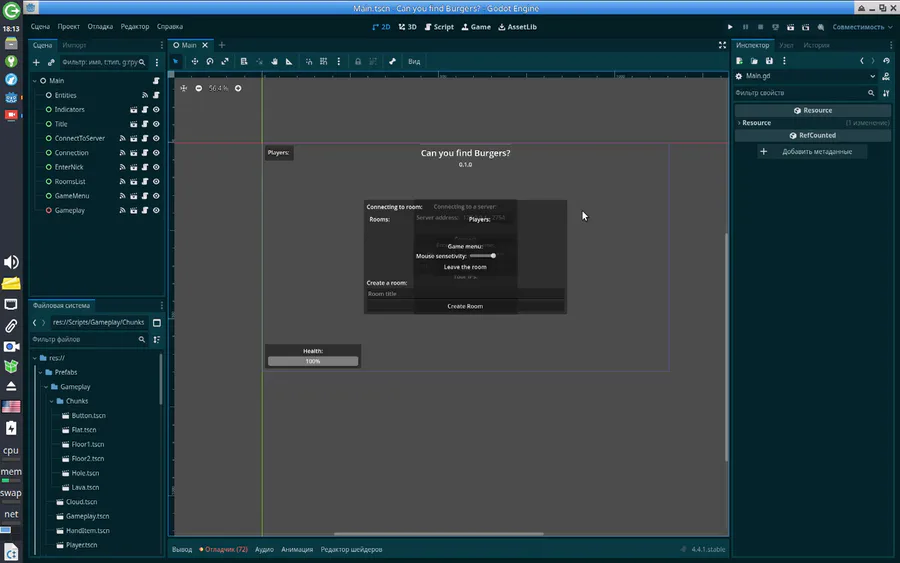
Task: Toggle visibility of Gameplay node
Action: 156,211
